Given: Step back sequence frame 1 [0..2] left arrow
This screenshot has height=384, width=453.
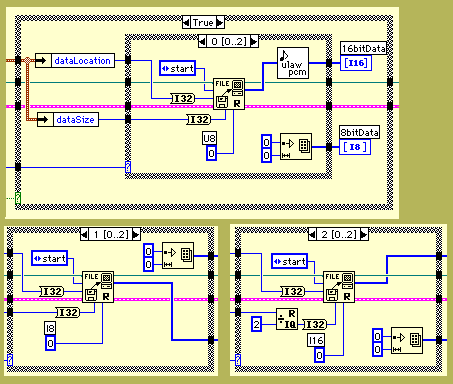Looking at the screenshot, I should coord(85,234).
